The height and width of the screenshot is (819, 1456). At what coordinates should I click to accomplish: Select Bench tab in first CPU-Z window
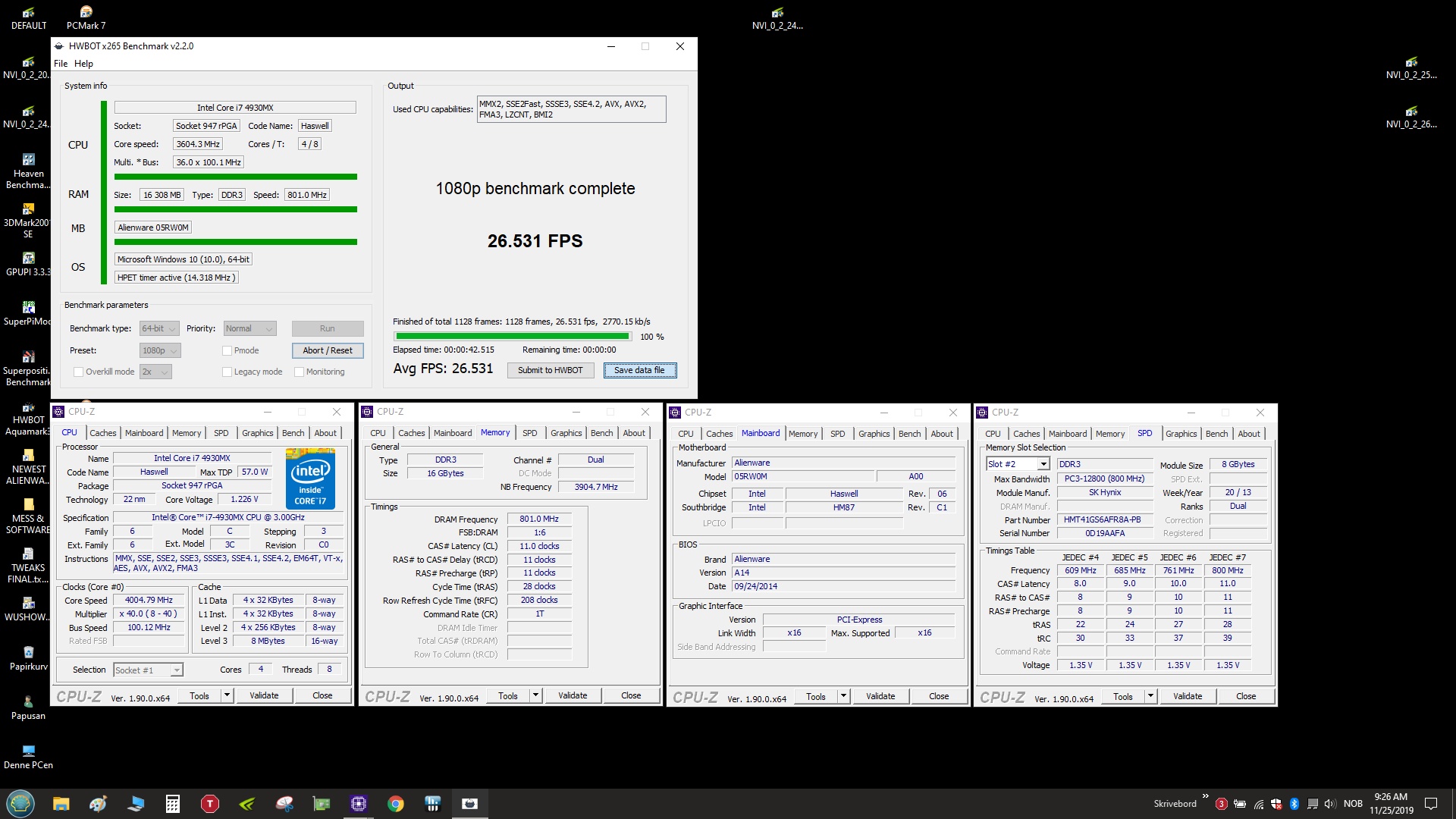click(x=293, y=433)
